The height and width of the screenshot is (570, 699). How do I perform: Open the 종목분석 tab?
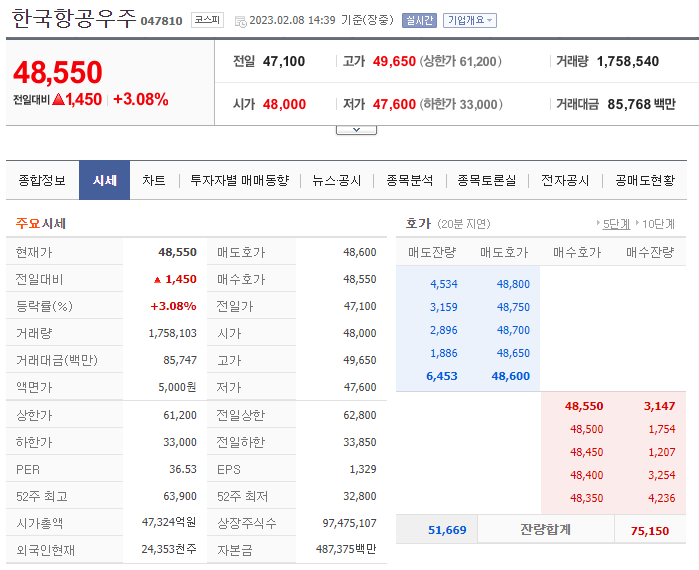point(409,180)
